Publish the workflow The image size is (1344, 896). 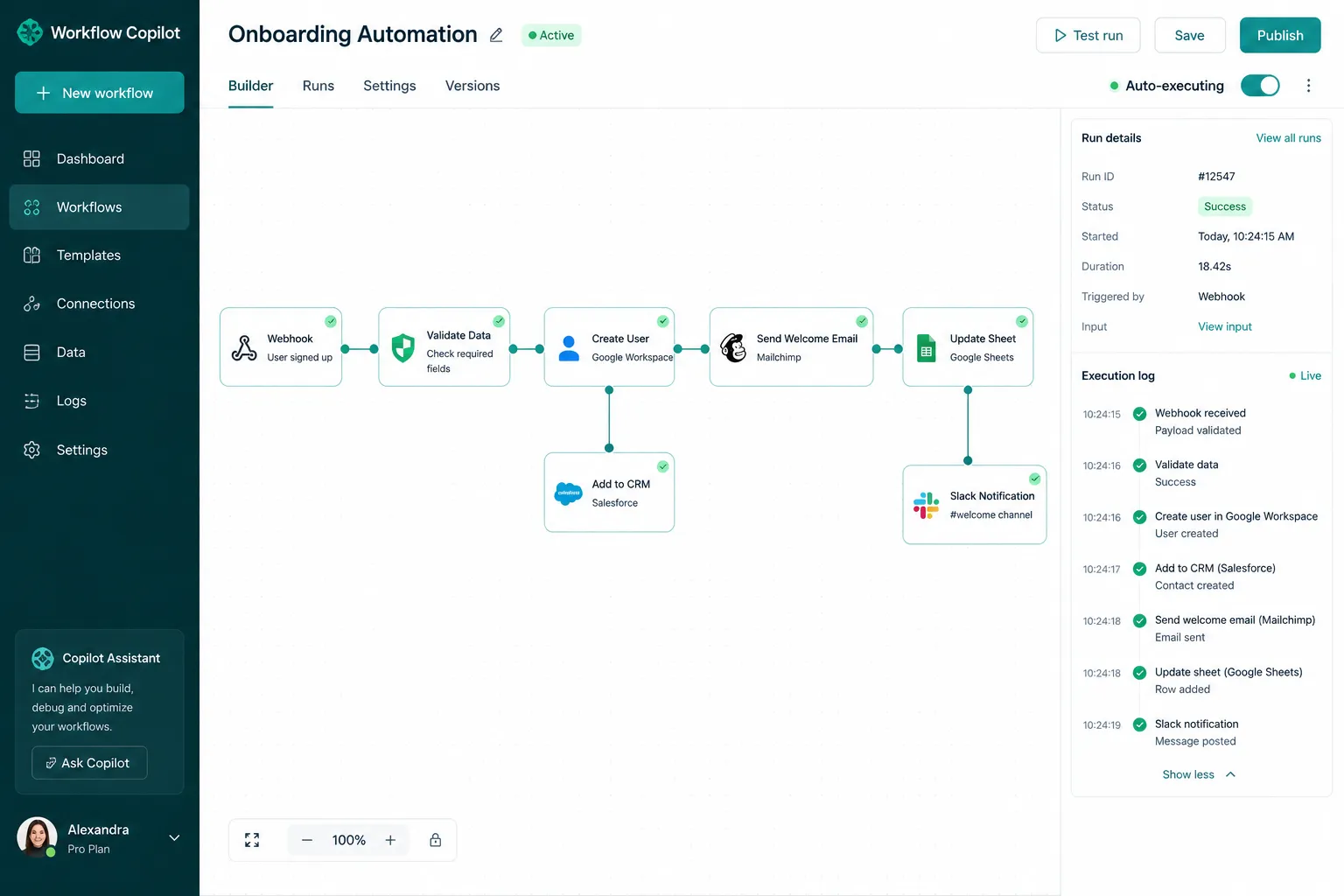click(x=1280, y=35)
